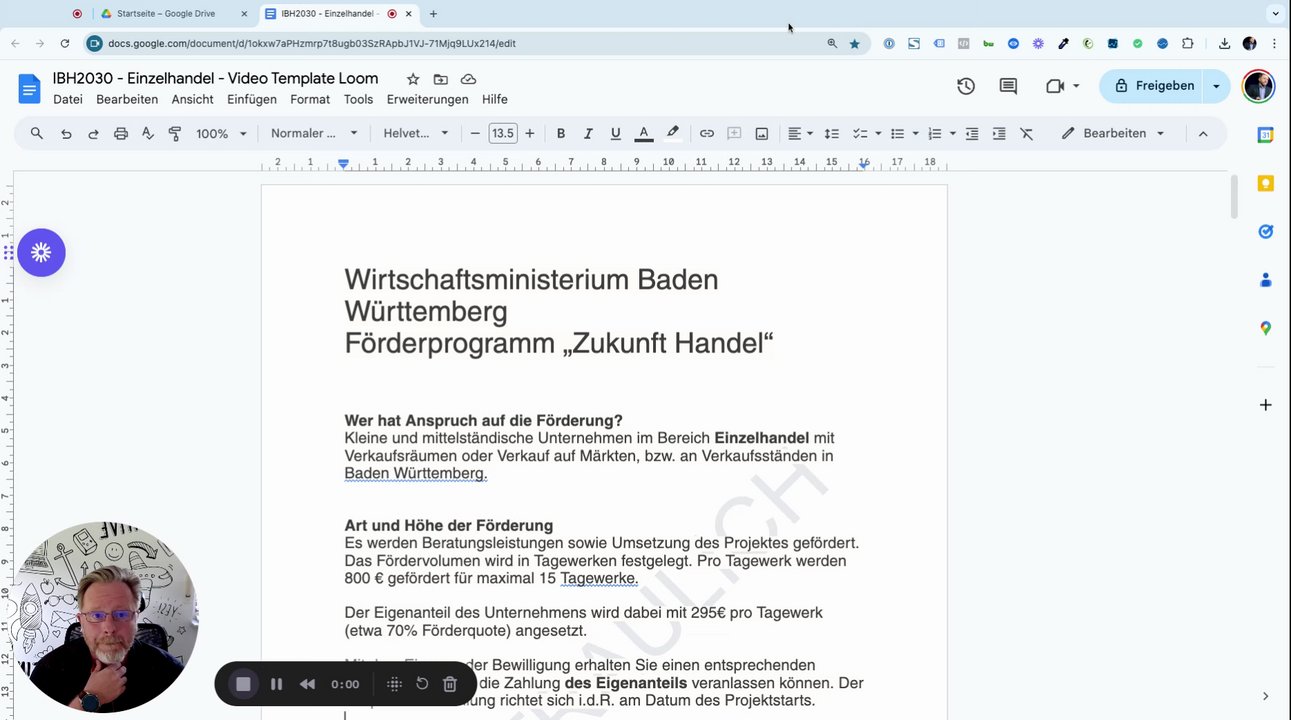Expand the bulleted list options arrow
This screenshot has height=720, width=1291.
915,133
